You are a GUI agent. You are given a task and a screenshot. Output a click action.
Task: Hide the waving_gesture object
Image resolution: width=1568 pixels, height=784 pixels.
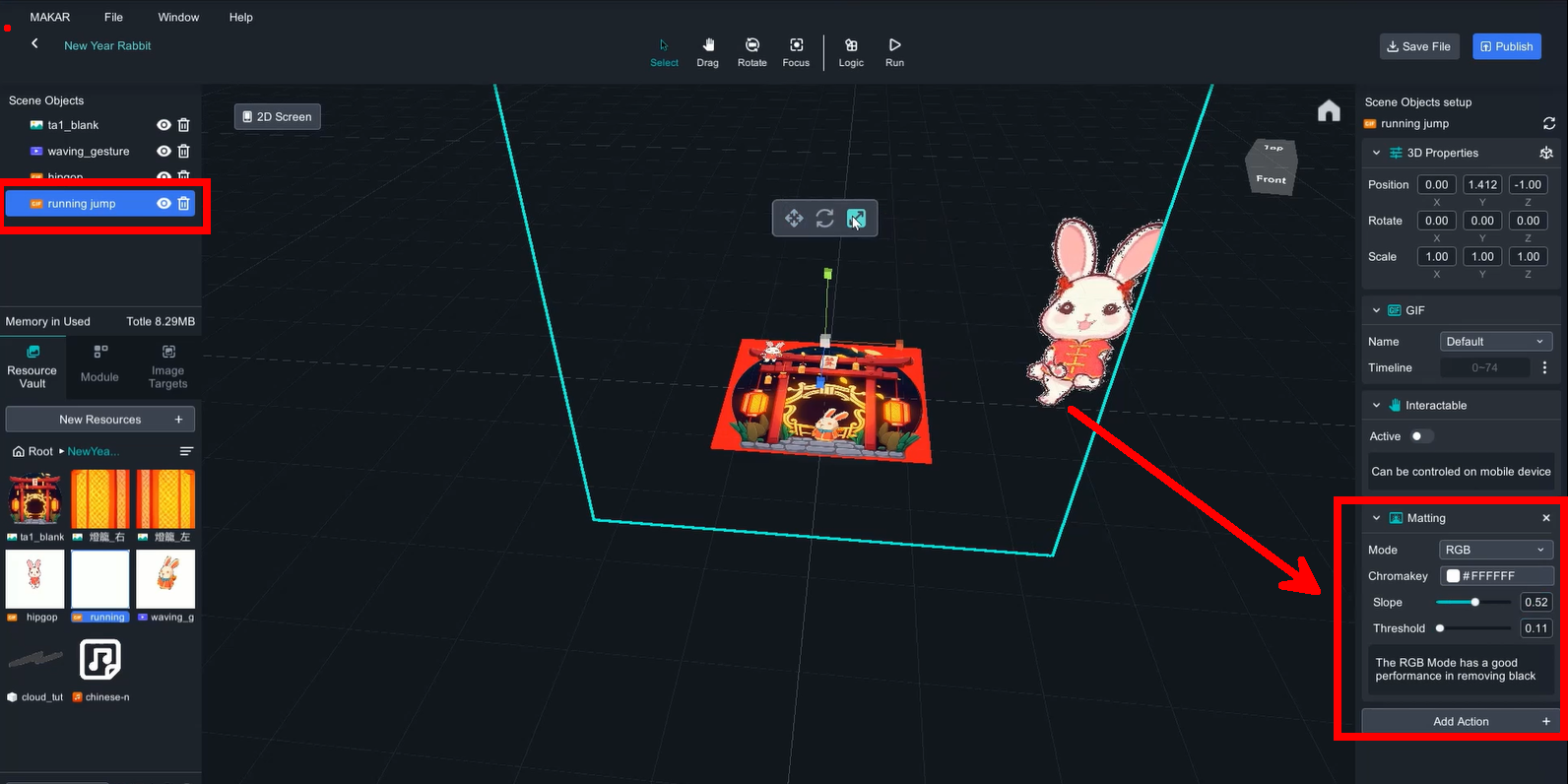pos(163,152)
